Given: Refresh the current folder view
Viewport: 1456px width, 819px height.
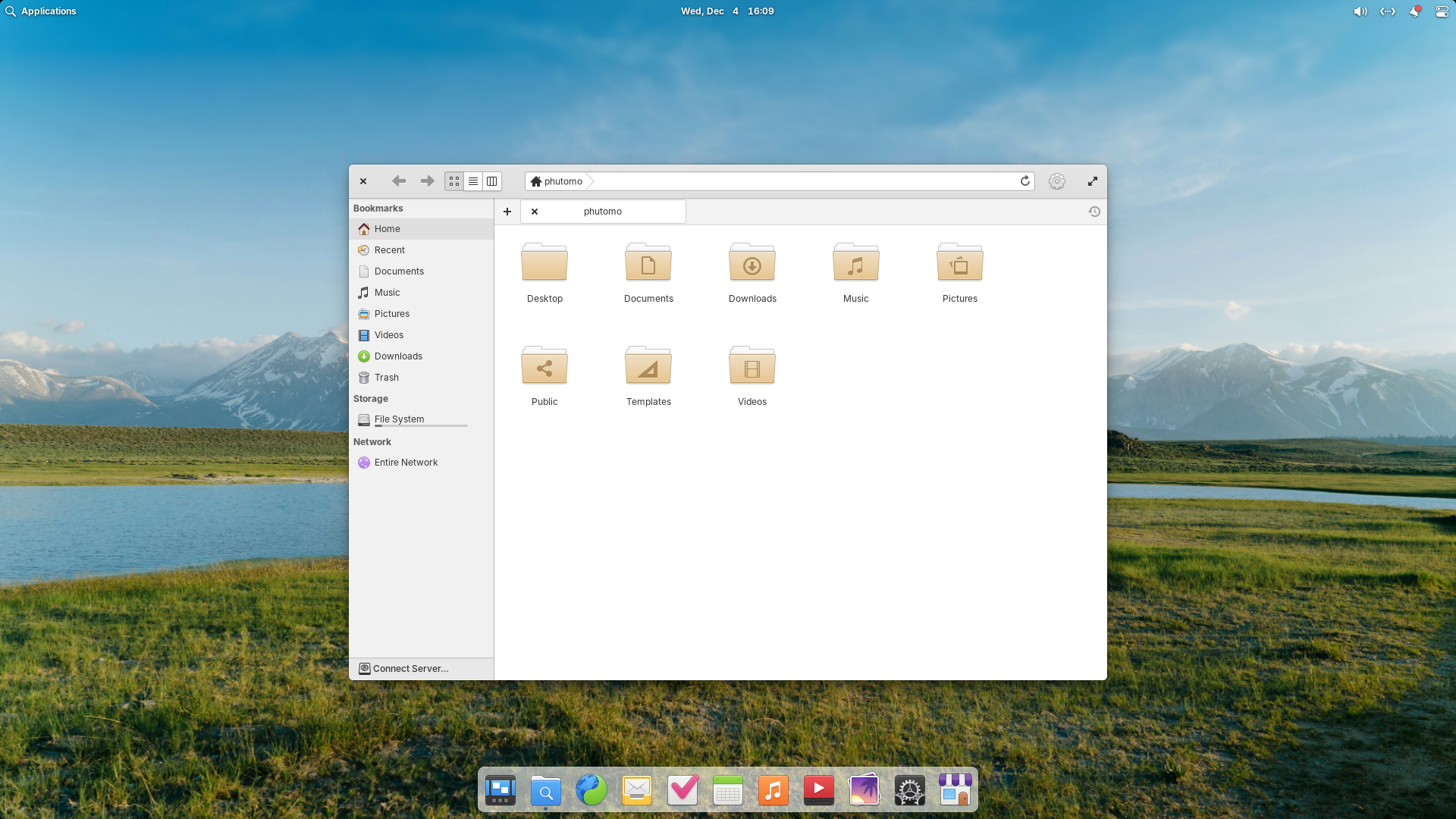Looking at the screenshot, I should click(x=1025, y=181).
